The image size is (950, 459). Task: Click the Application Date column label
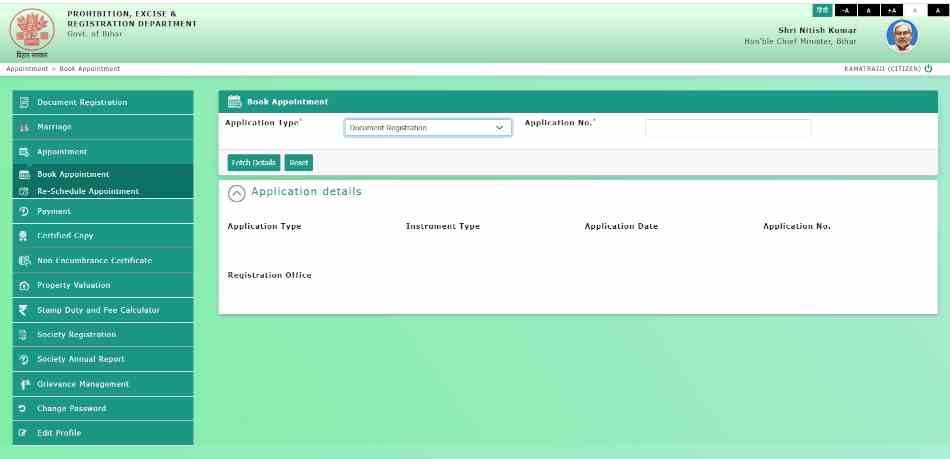(x=621, y=226)
